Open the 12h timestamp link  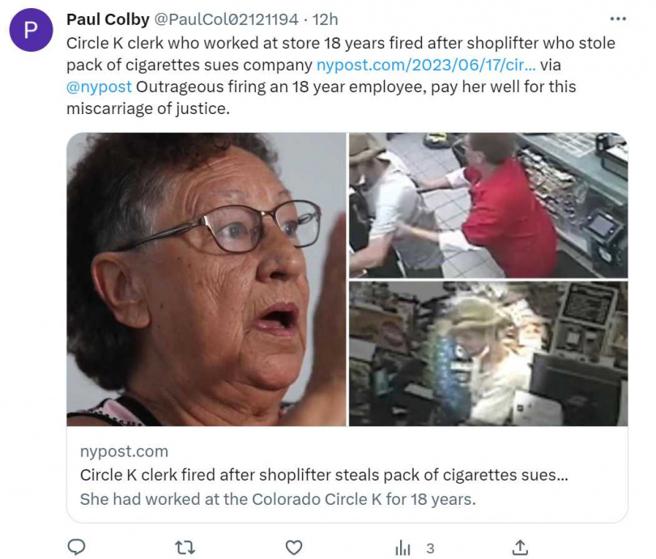pos(325,19)
